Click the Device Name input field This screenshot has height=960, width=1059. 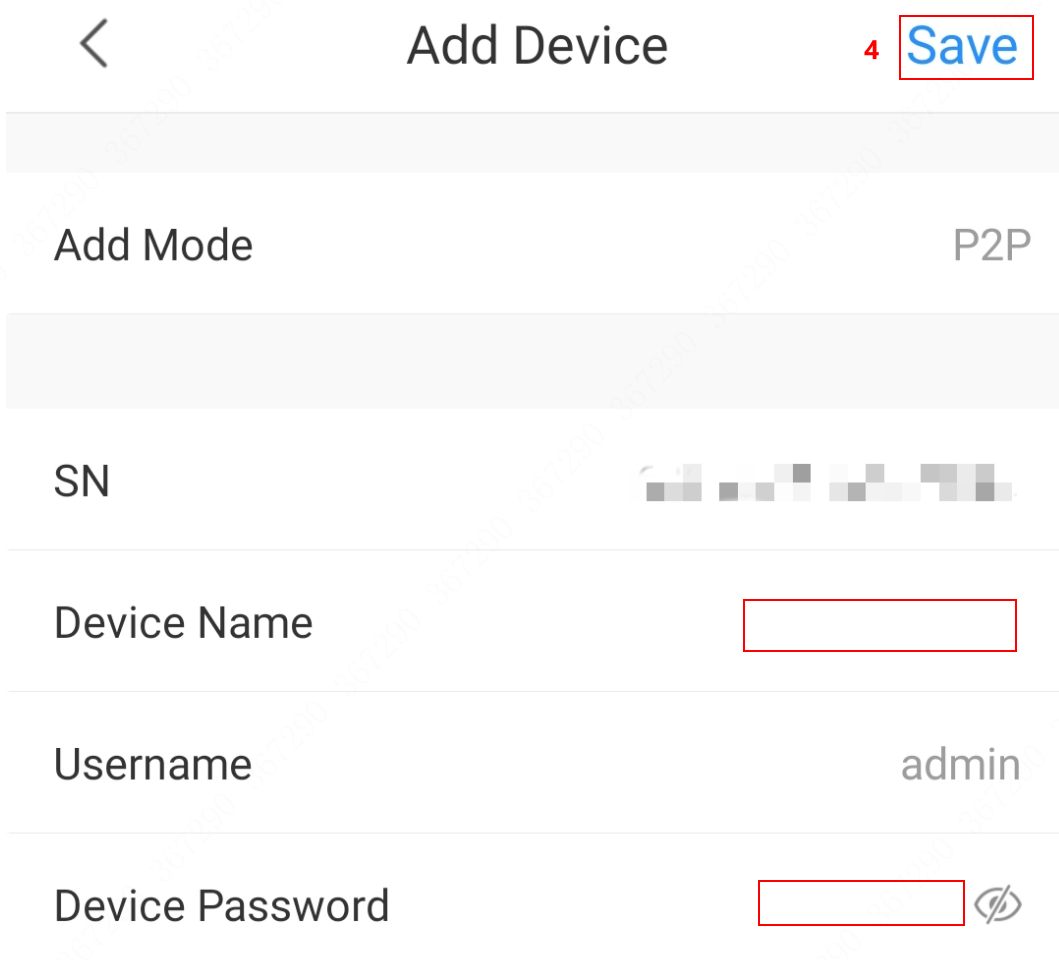pyautogui.click(x=879, y=625)
